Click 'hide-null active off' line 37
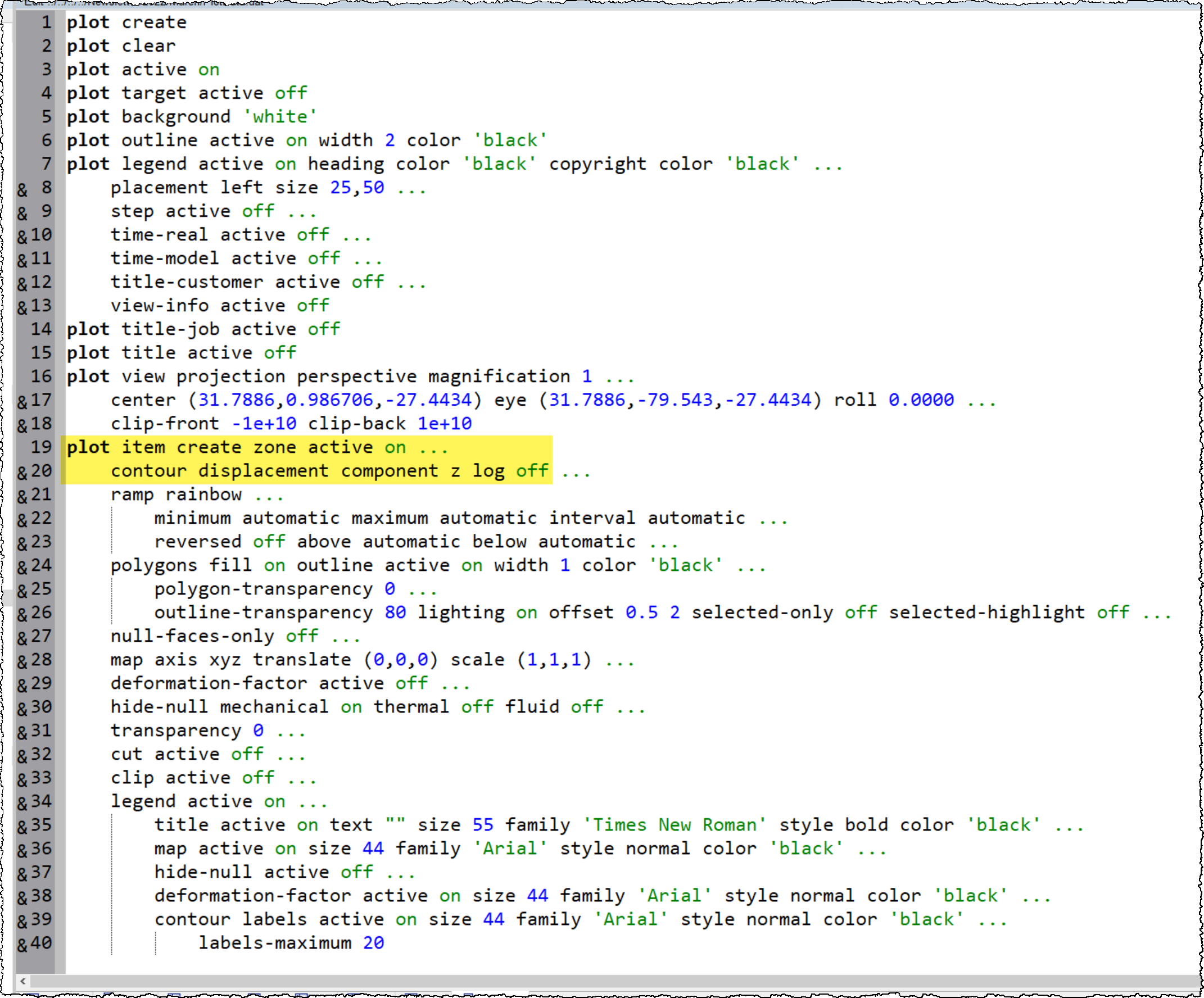 click(286, 872)
